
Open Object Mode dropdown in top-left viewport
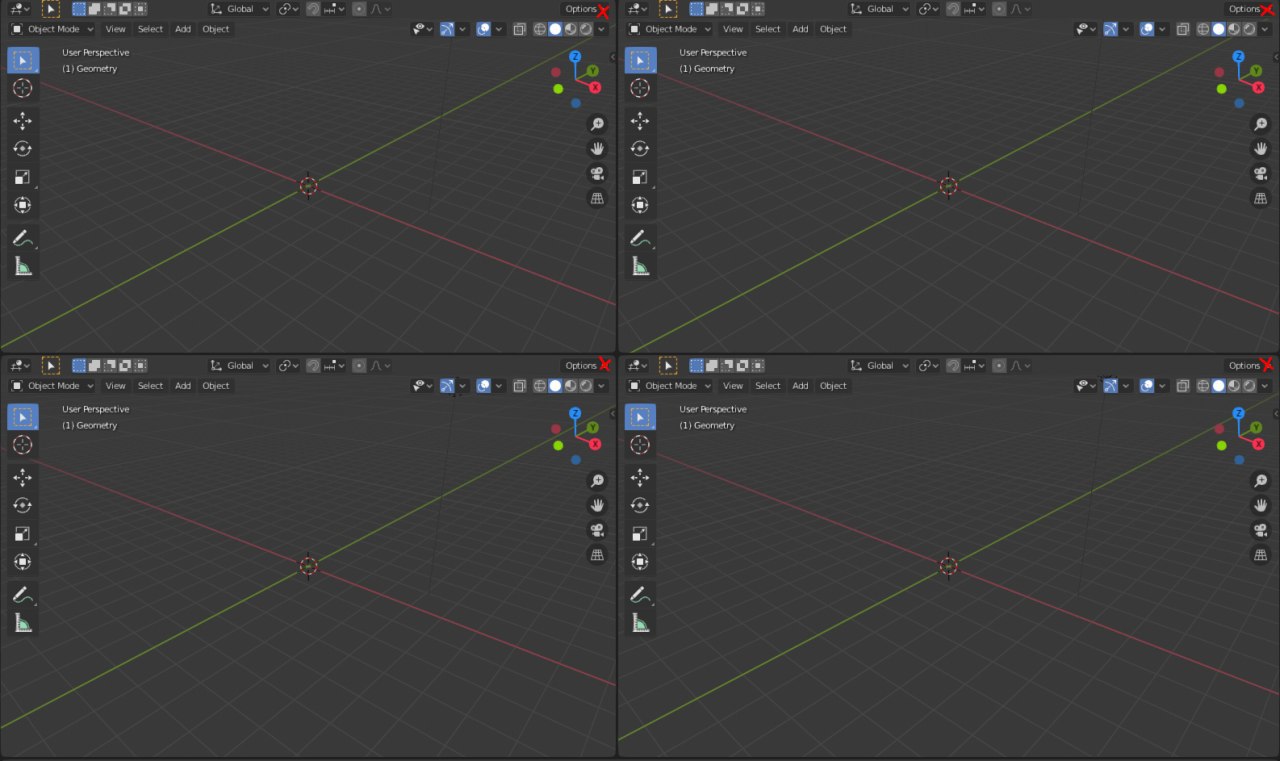(52, 29)
